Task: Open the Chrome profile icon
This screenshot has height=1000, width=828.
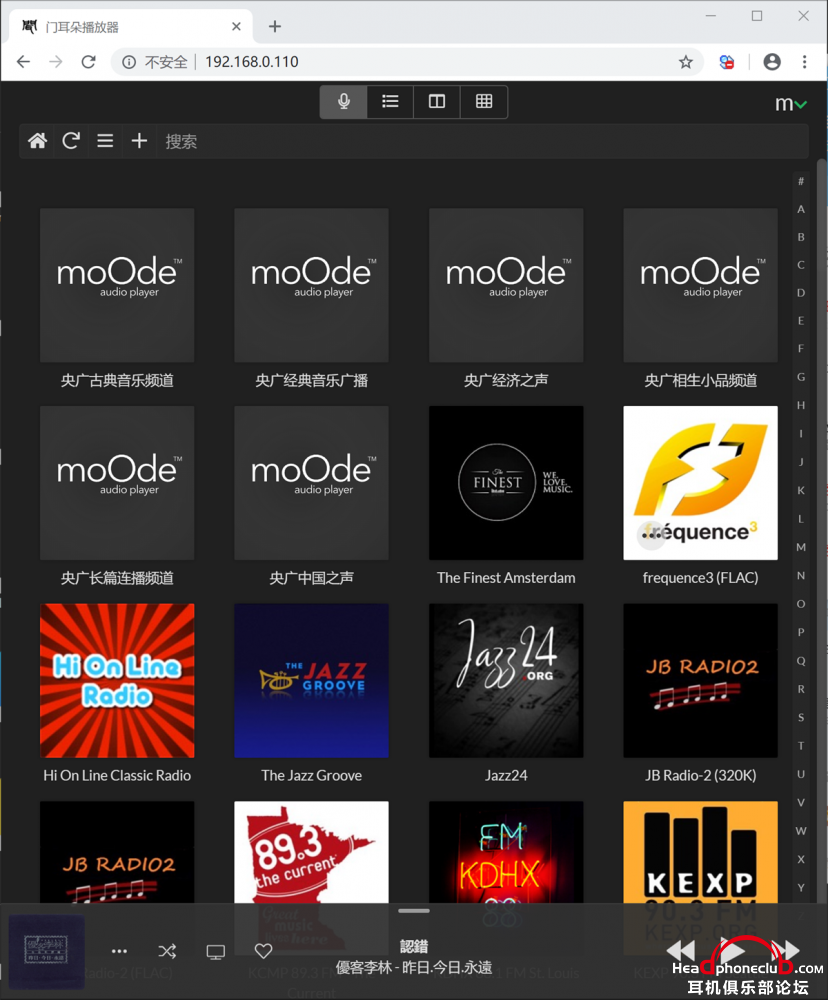Action: tap(772, 62)
